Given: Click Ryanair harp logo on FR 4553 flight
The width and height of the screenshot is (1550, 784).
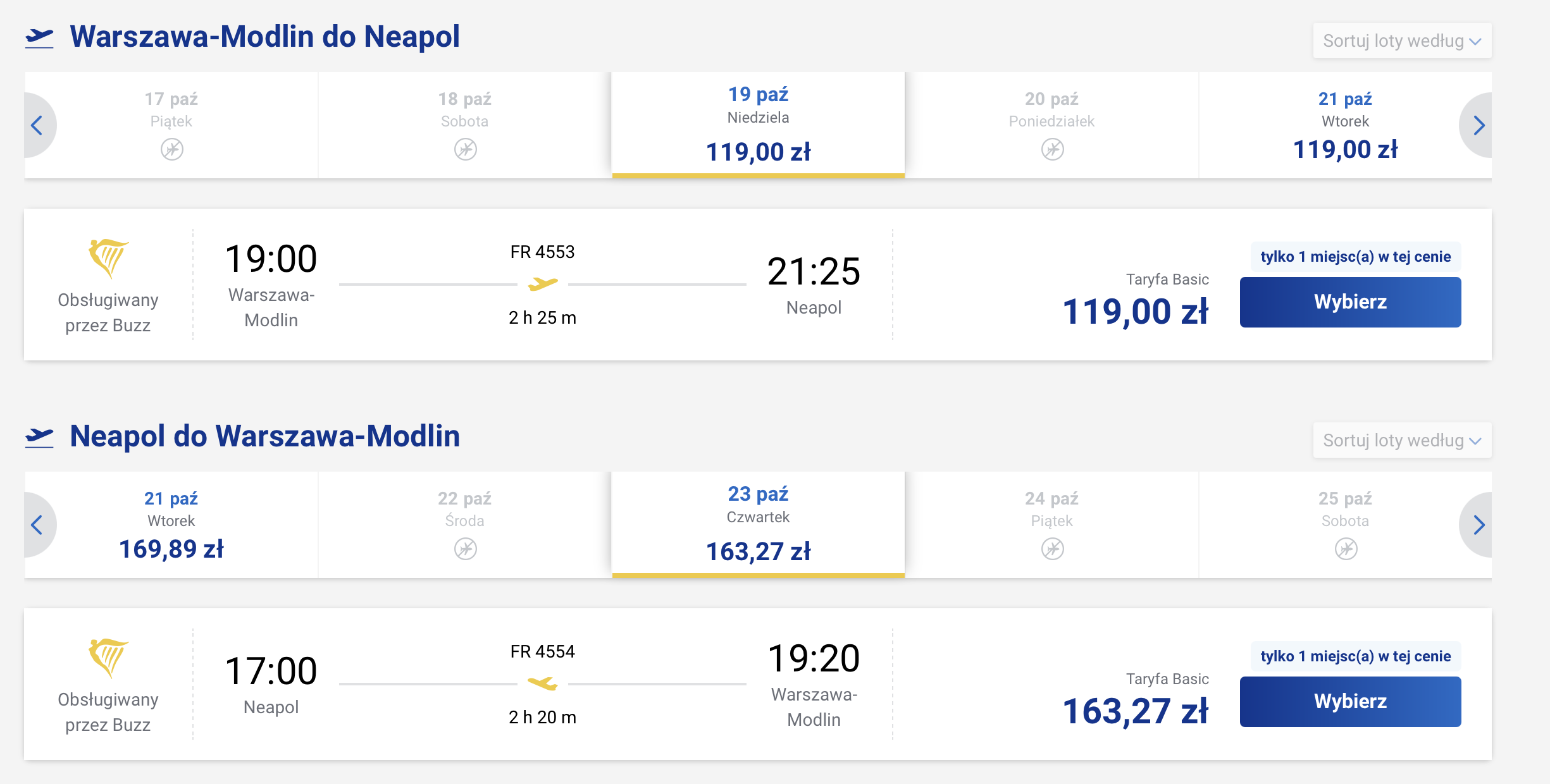Looking at the screenshot, I should [108, 258].
